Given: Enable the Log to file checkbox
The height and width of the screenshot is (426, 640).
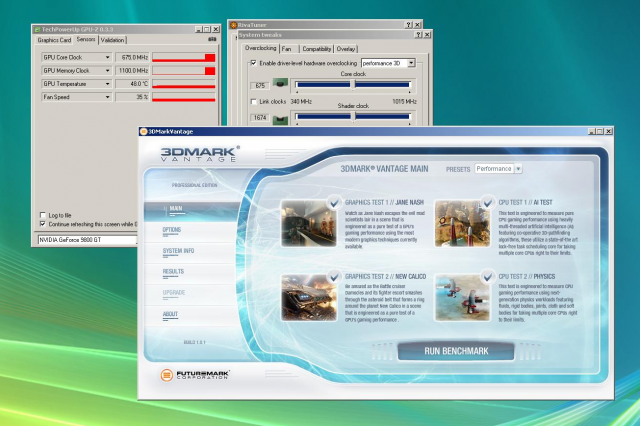Looking at the screenshot, I should (42, 215).
